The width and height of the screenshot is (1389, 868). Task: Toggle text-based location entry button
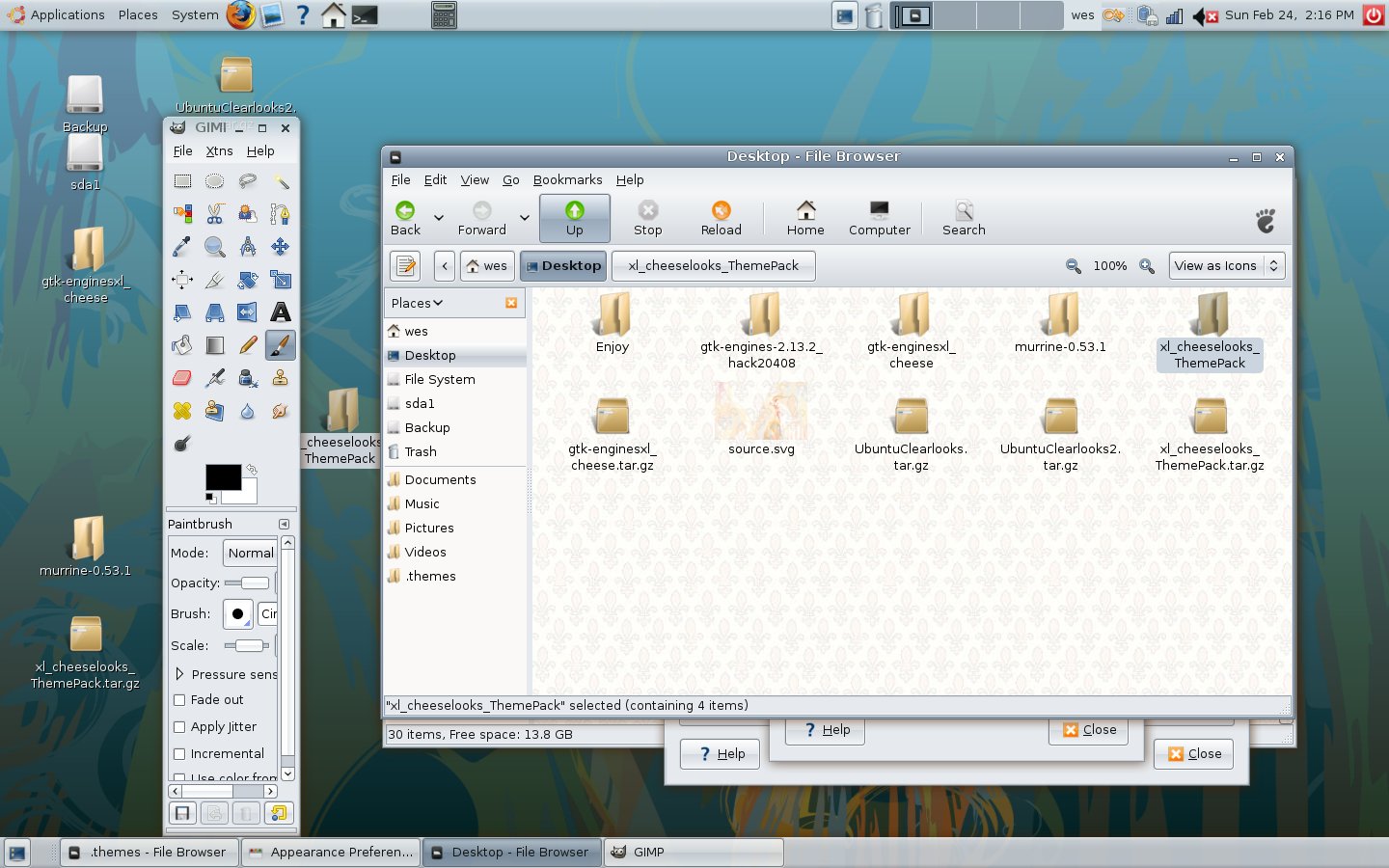(406, 266)
